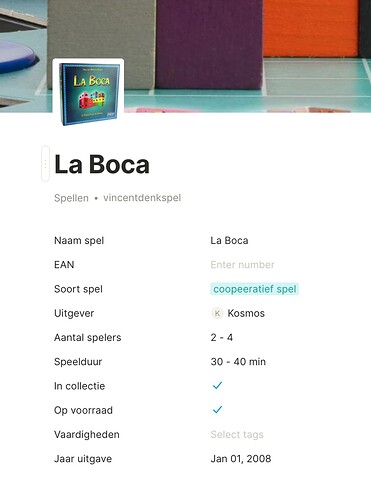Click the EAN Enter number field
Viewport: 371px width, 500px height.
[x=242, y=265]
